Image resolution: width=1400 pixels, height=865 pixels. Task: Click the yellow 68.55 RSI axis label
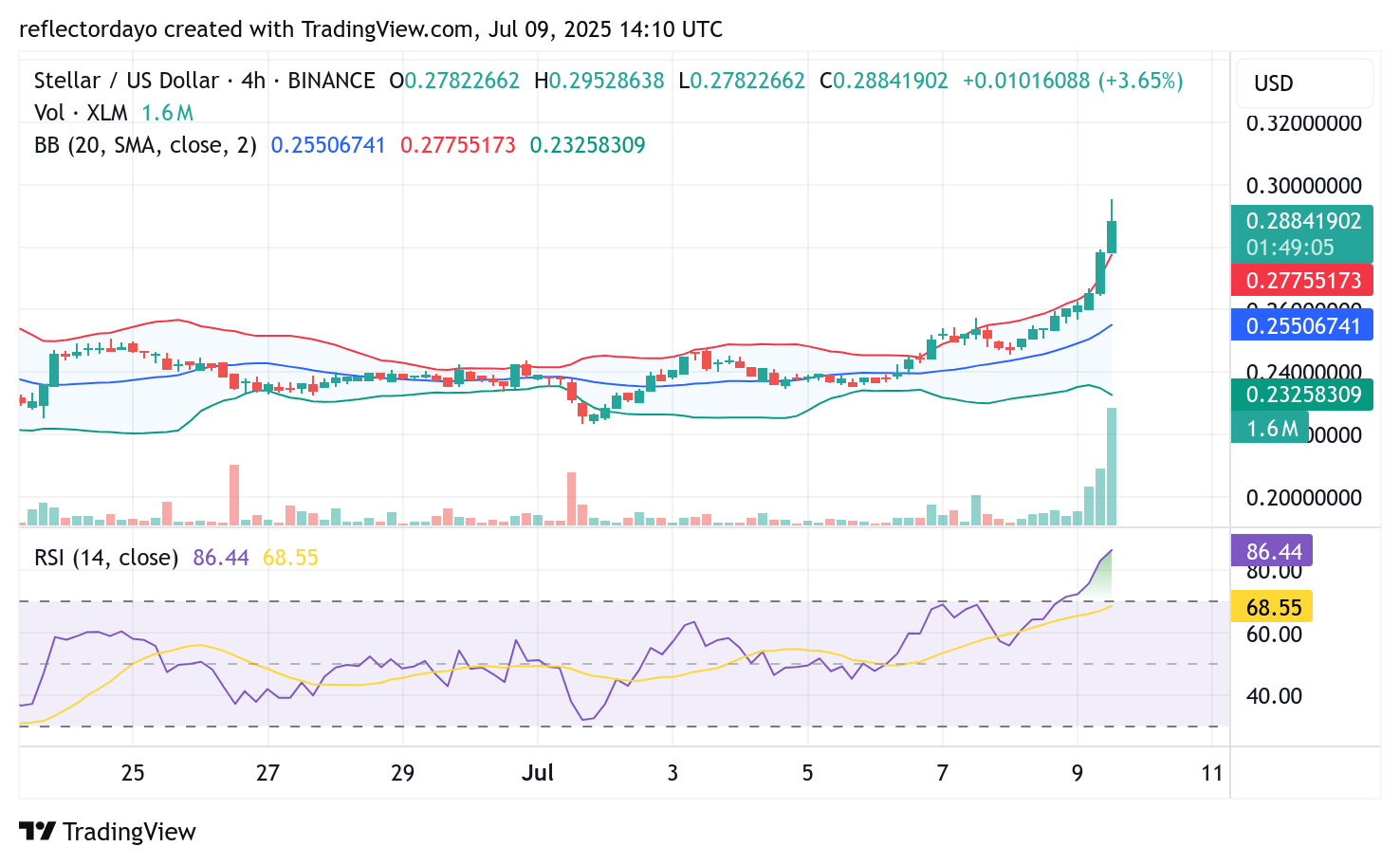tap(1272, 607)
